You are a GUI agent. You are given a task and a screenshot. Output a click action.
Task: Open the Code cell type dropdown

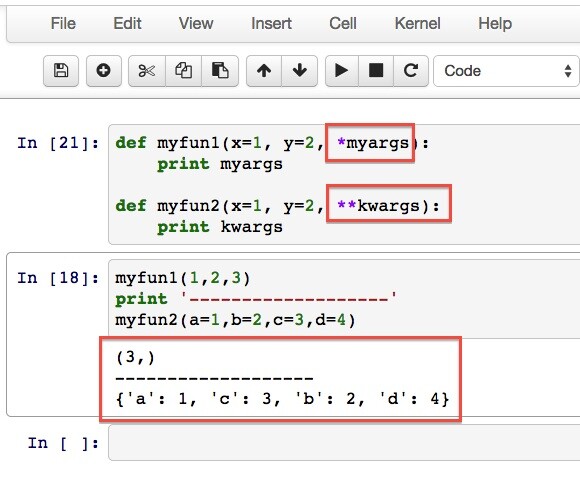[x=506, y=71]
